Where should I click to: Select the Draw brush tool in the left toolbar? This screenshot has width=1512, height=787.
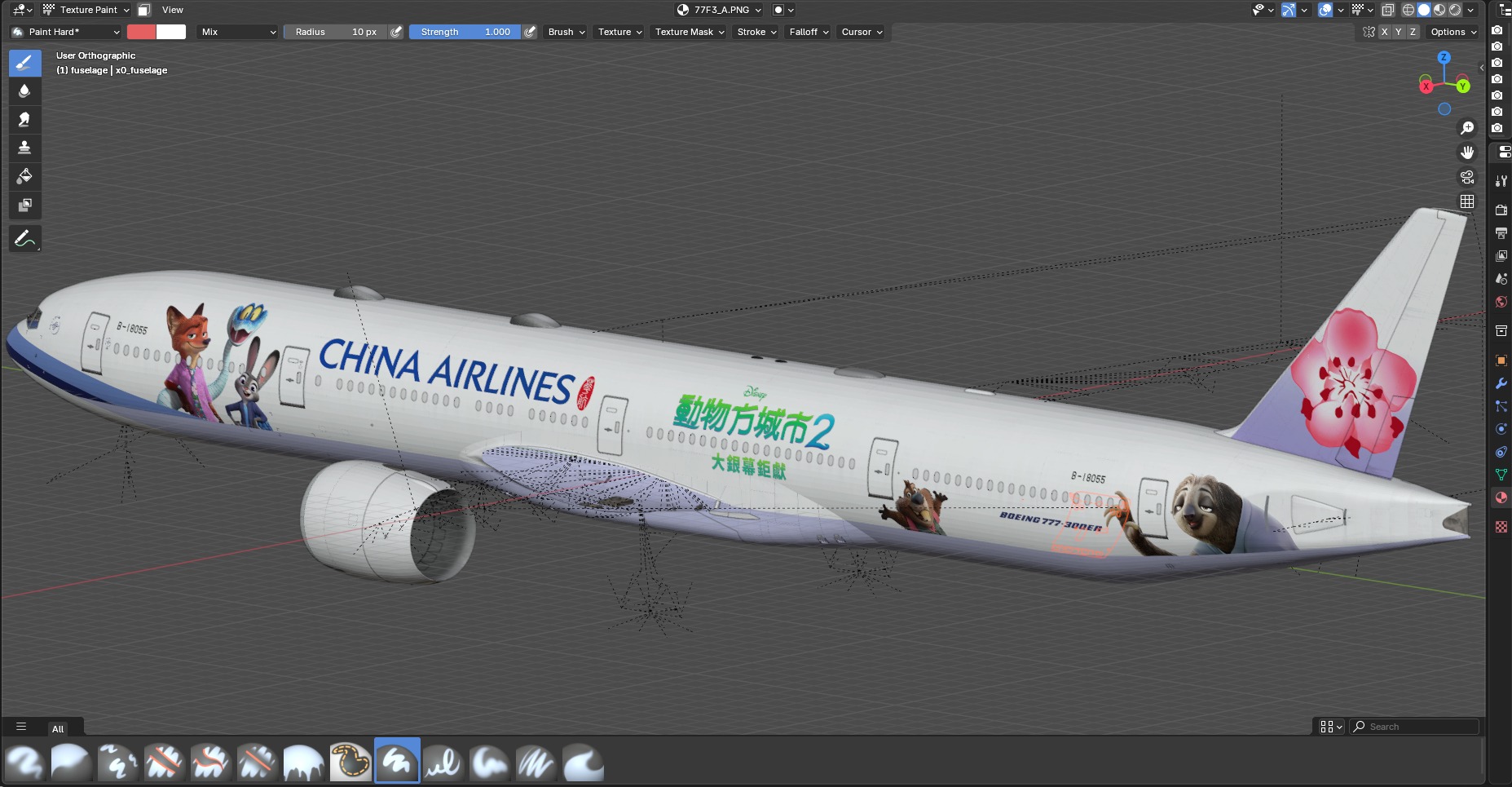tap(24, 63)
